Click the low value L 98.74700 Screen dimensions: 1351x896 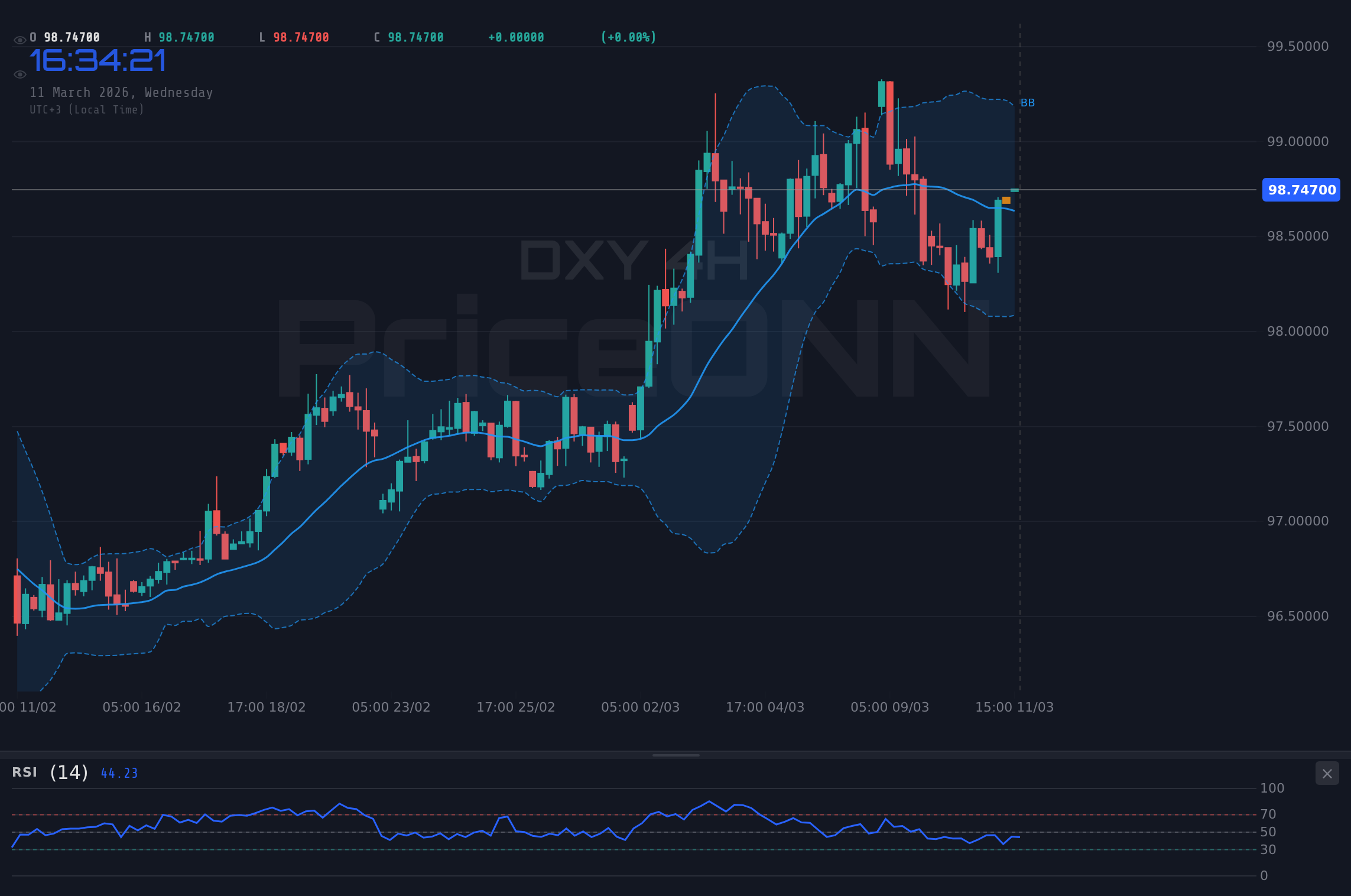point(294,36)
